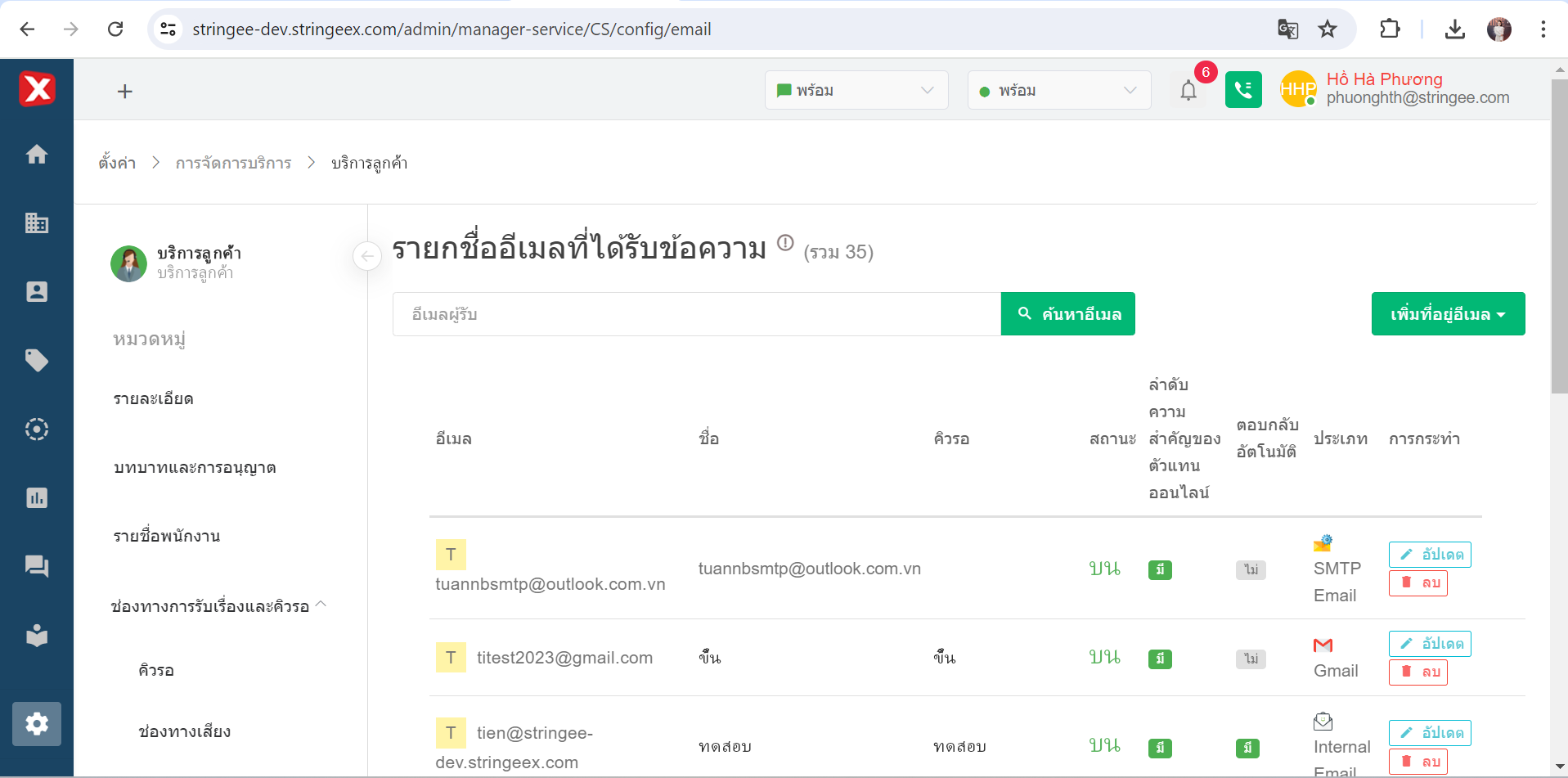Open the home icon in sidebar
The image size is (1568, 778).
point(37,155)
